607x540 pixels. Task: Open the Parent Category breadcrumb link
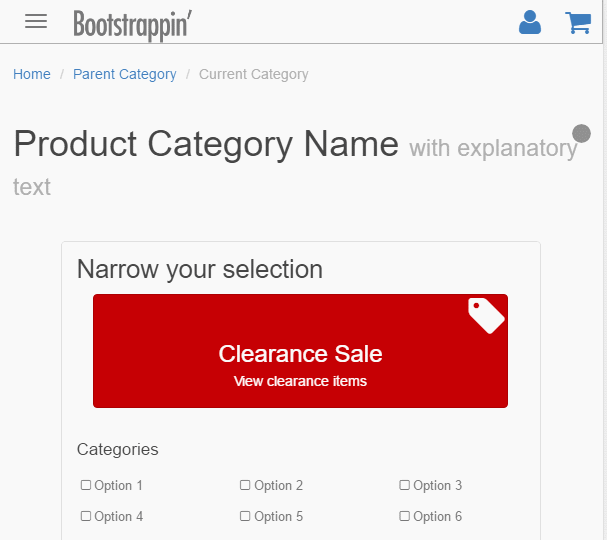pos(125,74)
